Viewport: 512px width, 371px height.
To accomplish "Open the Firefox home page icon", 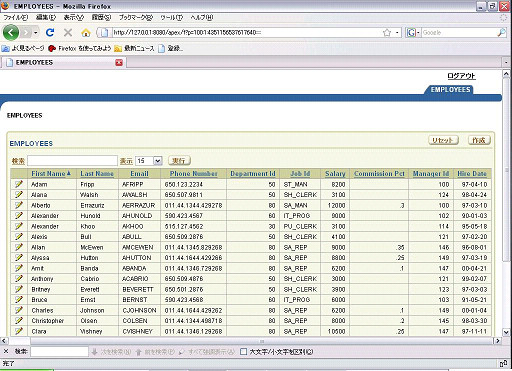I will click(x=86, y=32).
